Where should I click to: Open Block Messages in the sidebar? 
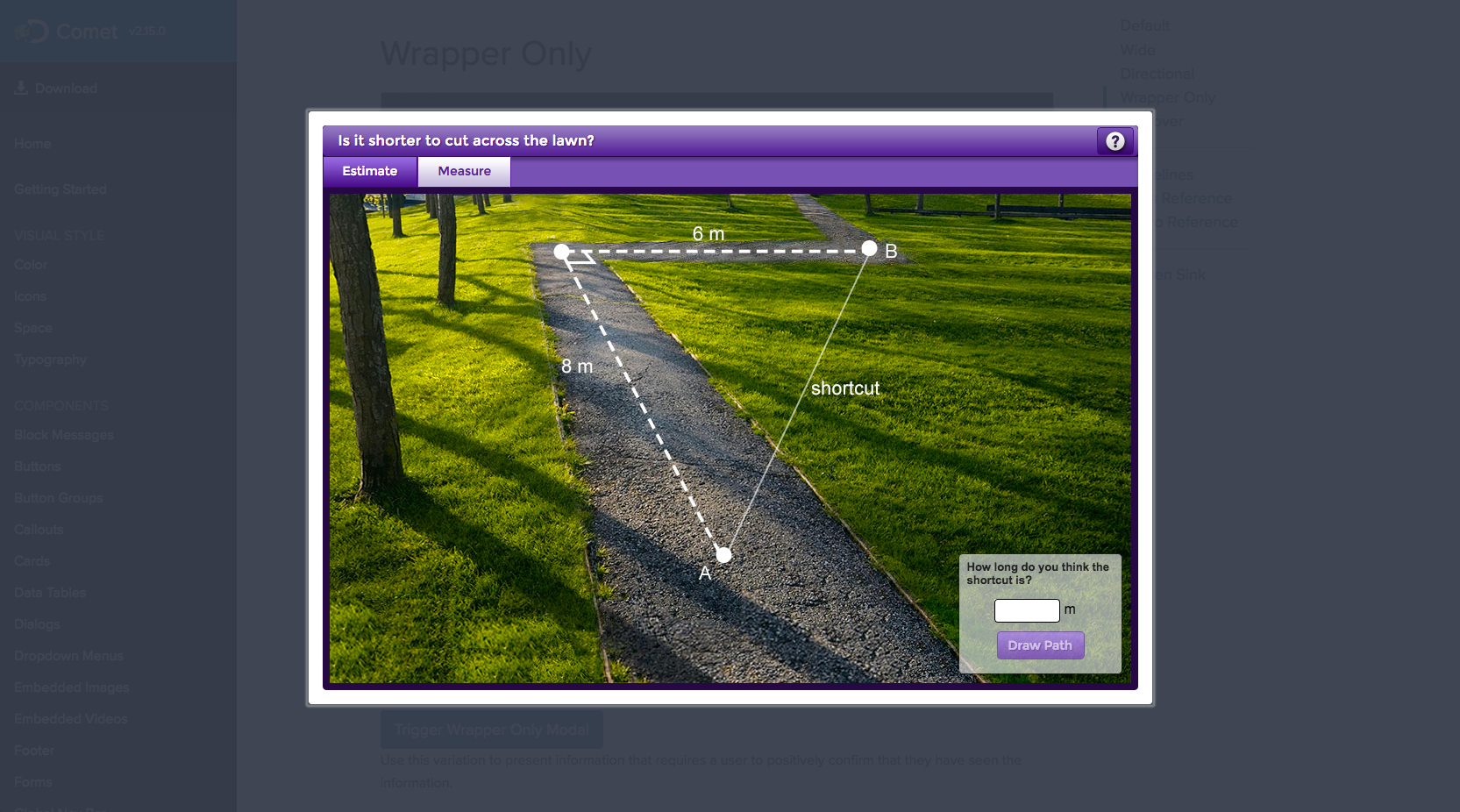pos(64,435)
